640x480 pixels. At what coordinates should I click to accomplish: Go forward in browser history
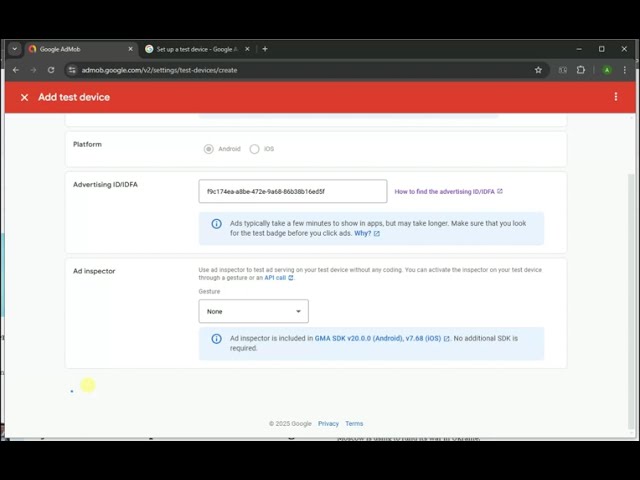pyautogui.click(x=33, y=70)
